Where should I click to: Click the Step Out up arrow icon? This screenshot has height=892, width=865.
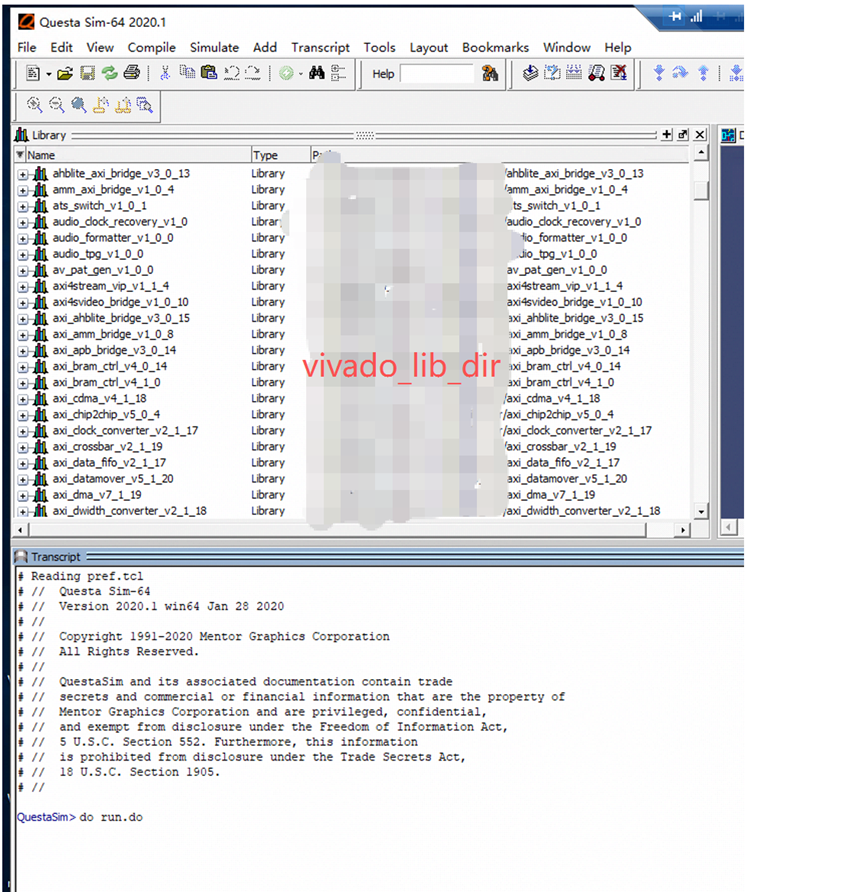point(703,73)
